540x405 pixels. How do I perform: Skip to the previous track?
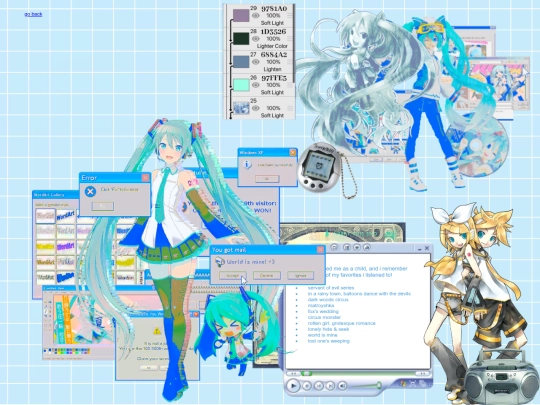click(x=319, y=386)
